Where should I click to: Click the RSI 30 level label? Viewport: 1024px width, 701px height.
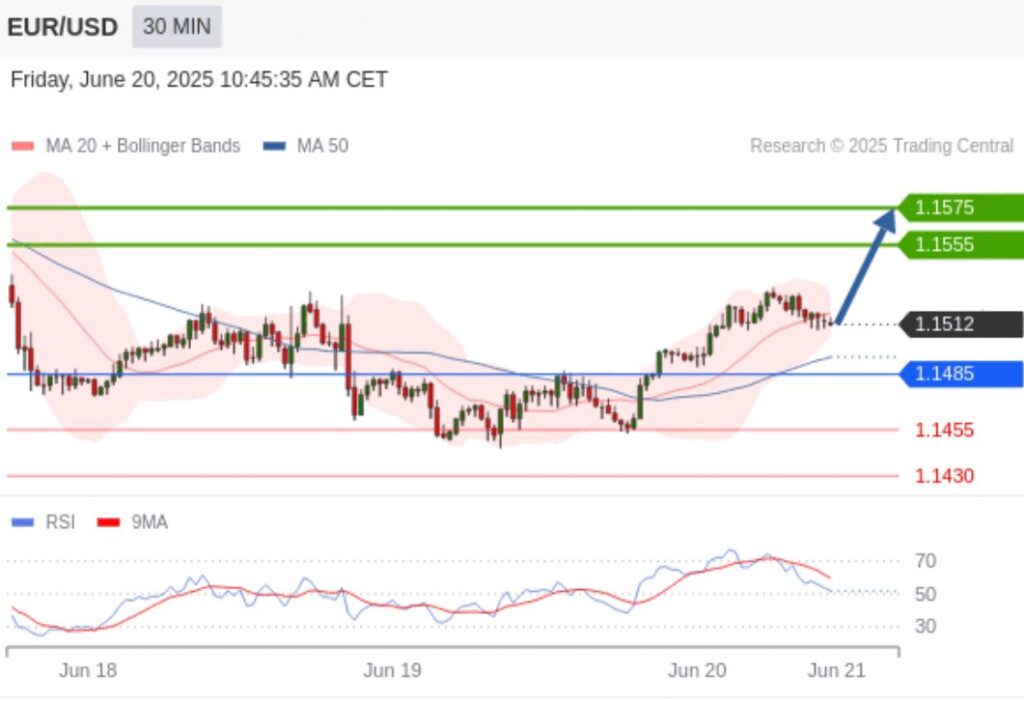[925, 627]
